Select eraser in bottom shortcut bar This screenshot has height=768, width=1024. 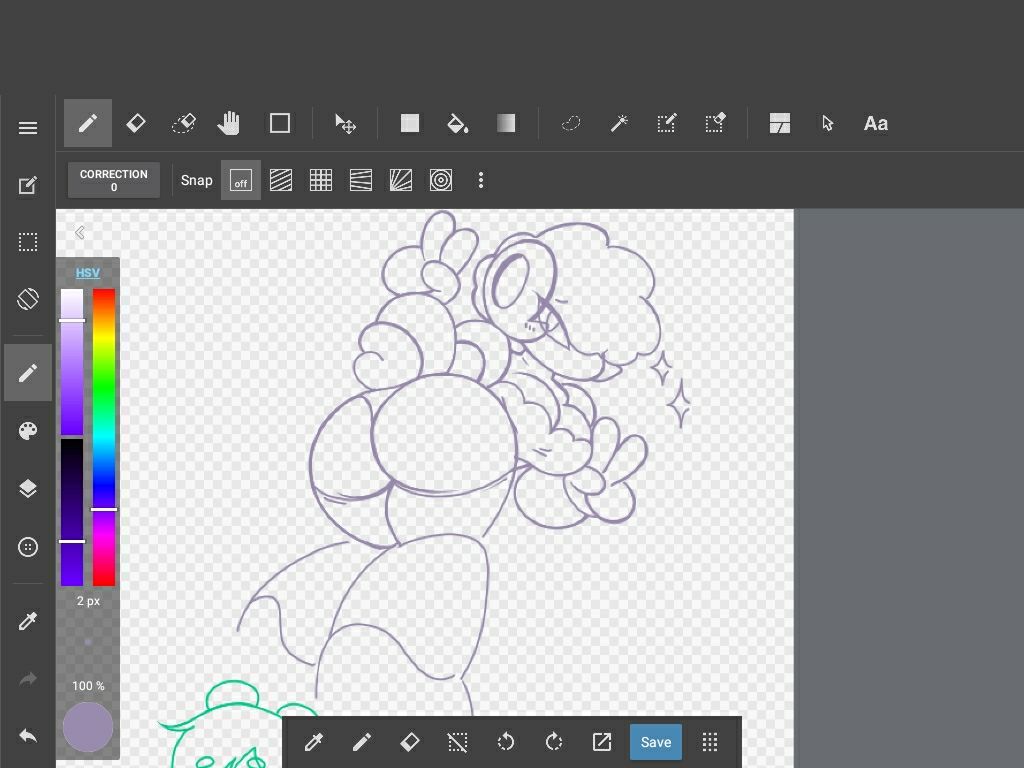[409, 742]
